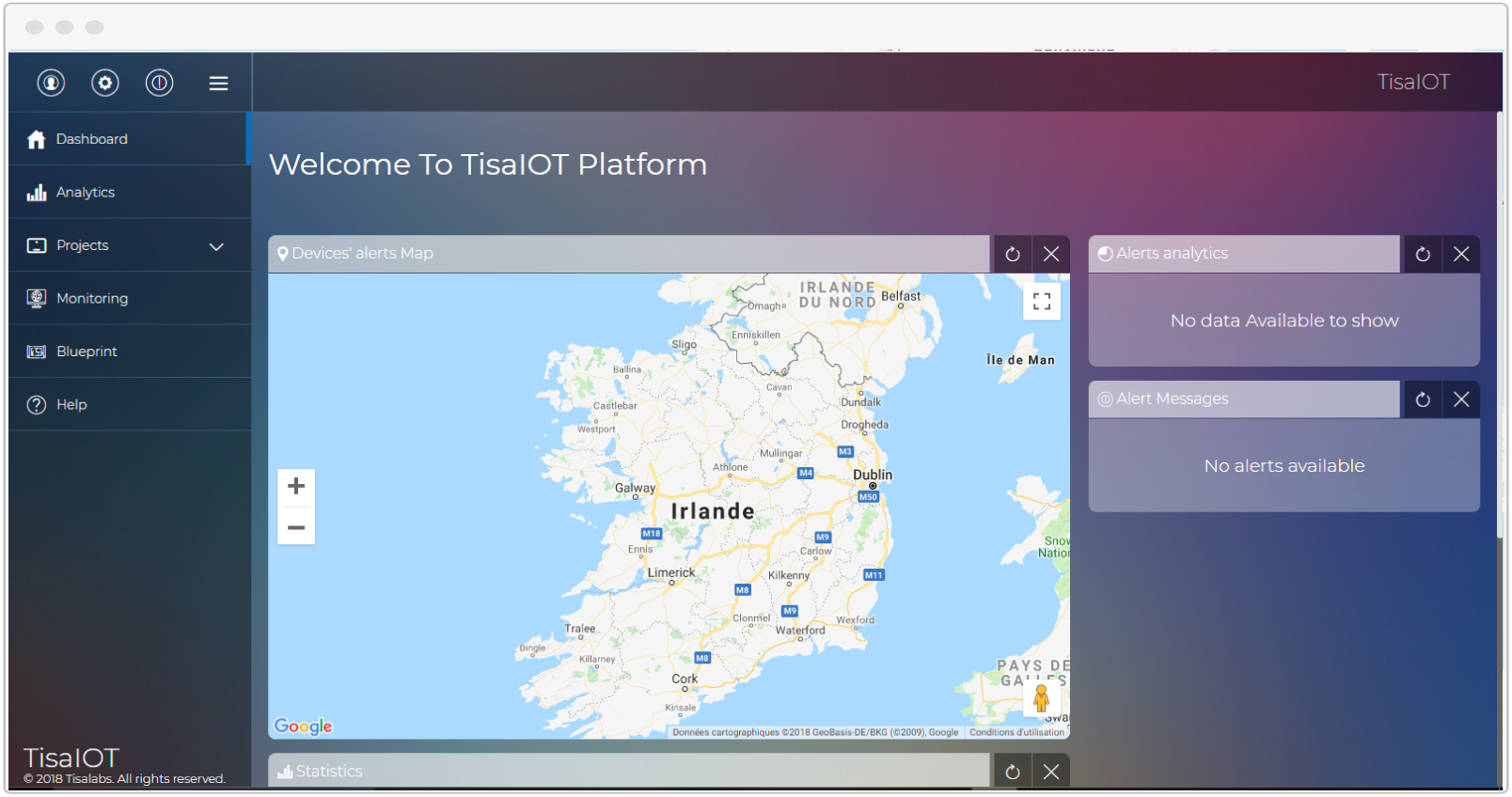This screenshot has height=797, width=1512.
Task: Open the settings gear icon
Action: tap(105, 83)
